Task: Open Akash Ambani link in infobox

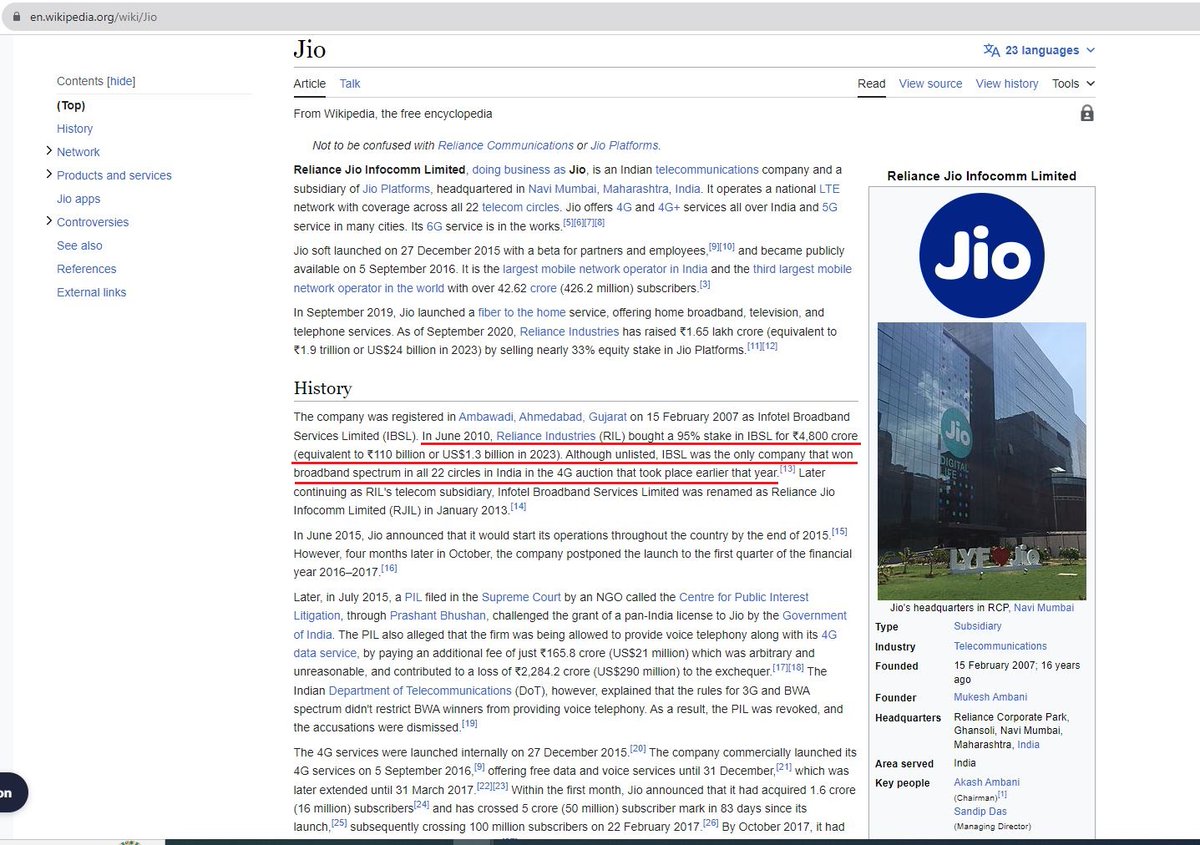Action: pos(987,783)
